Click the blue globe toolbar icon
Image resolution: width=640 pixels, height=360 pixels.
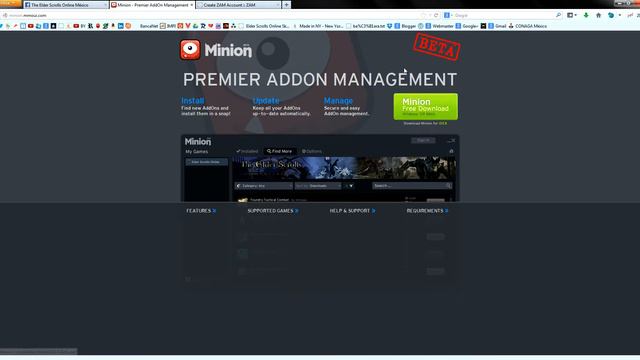coord(611,15)
